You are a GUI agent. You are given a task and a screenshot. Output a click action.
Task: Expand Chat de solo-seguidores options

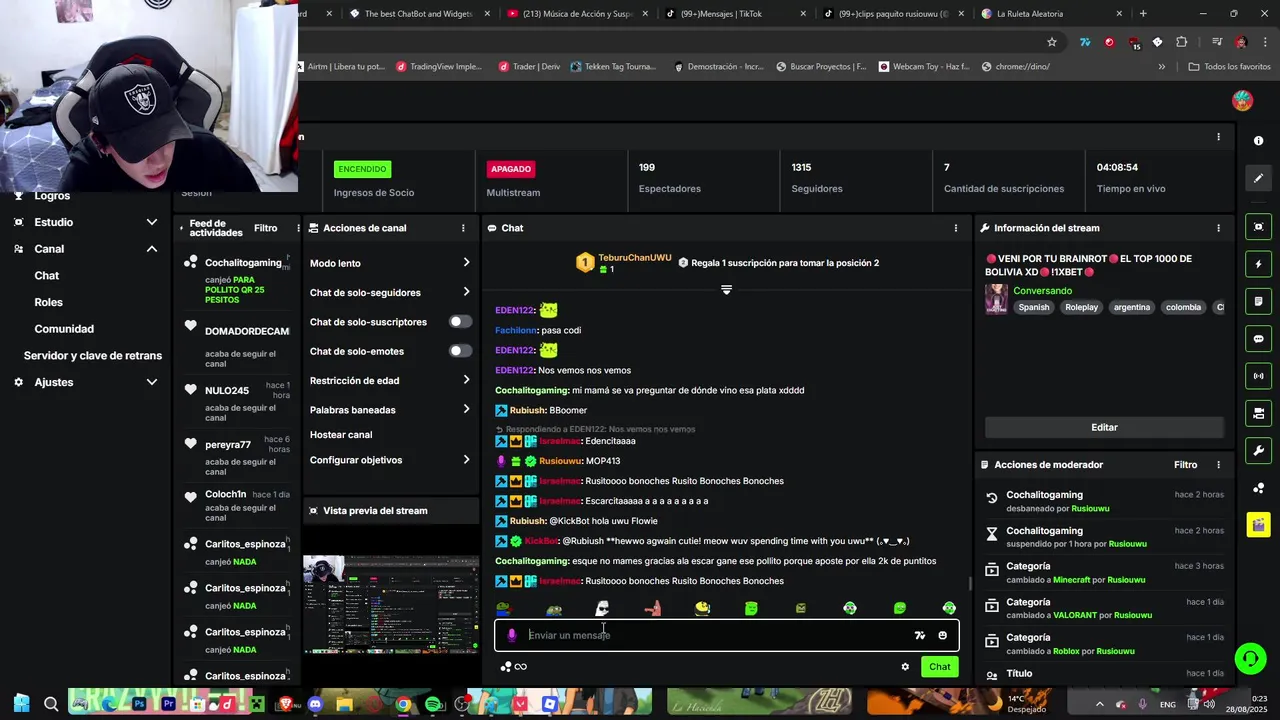click(x=466, y=292)
